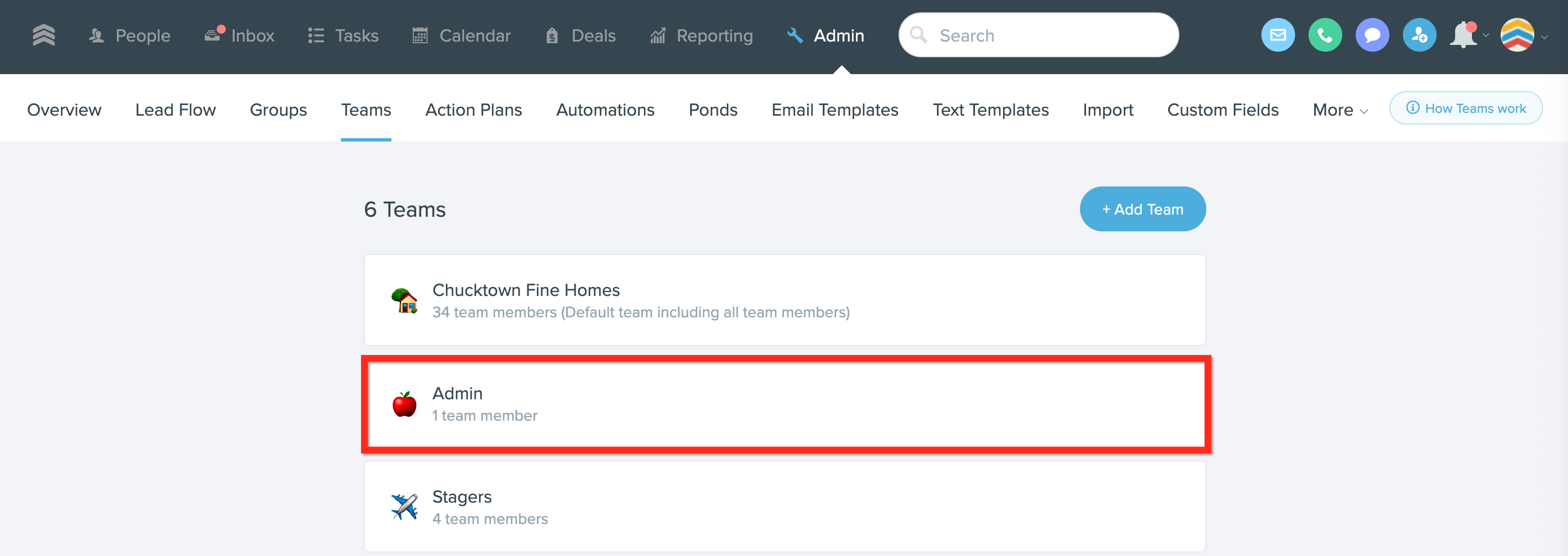Click the Follow Up Boss logo icon
This screenshot has width=1568, height=556.
44,35
